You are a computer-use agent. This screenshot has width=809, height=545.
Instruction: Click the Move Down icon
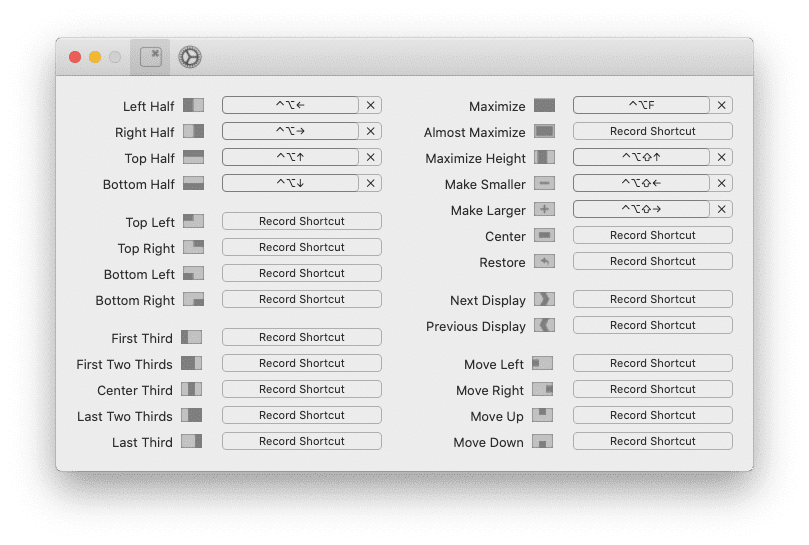tap(542, 441)
